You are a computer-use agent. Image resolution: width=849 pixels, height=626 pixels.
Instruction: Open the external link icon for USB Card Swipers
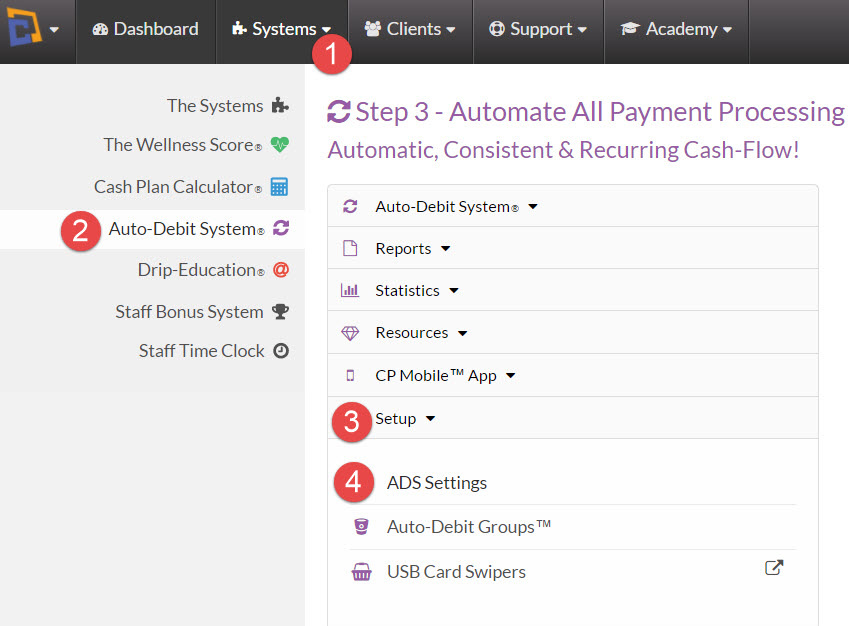(x=774, y=566)
